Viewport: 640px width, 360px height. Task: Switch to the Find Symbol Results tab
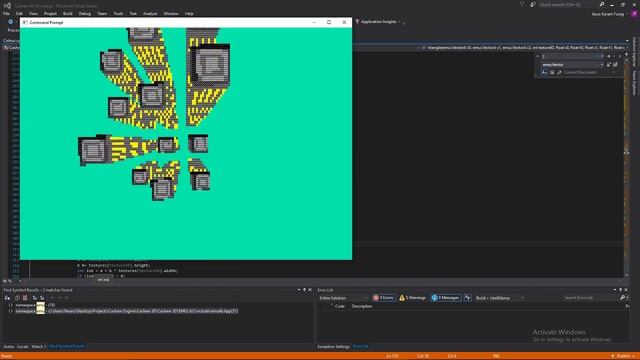(67, 347)
